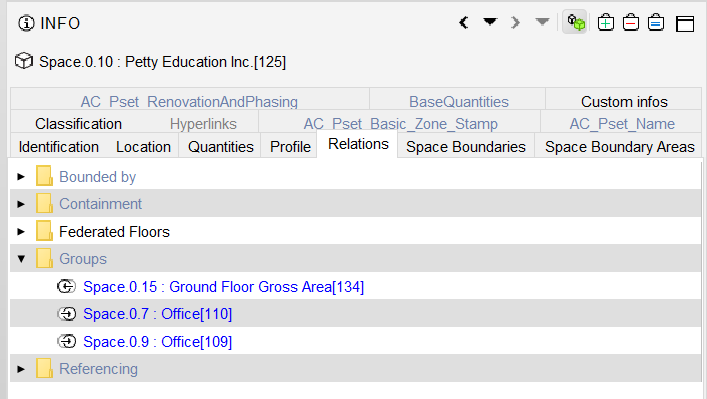Toggle the green cube selection sync button
The width and height of the screenshot is (707, 399).
pos(575,22)
